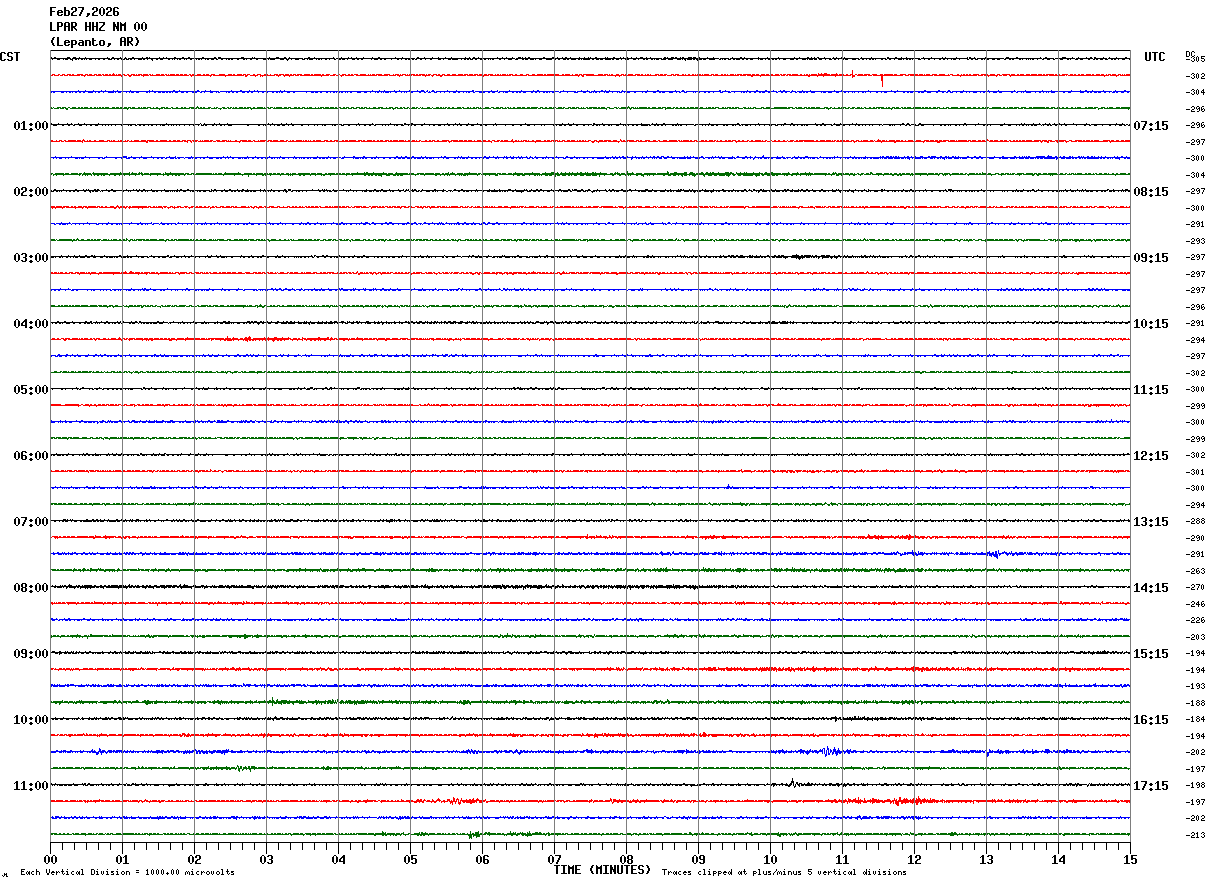This screenshot has height=886, width=1210.
Task: Select minute tick label 07 on x-axis
Action: click(x=554, y=859)
